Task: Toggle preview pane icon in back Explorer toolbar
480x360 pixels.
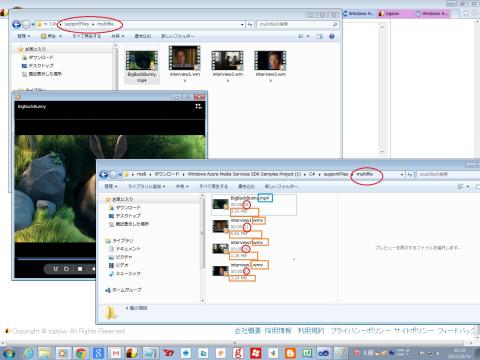Action: (x=319, y=36)
